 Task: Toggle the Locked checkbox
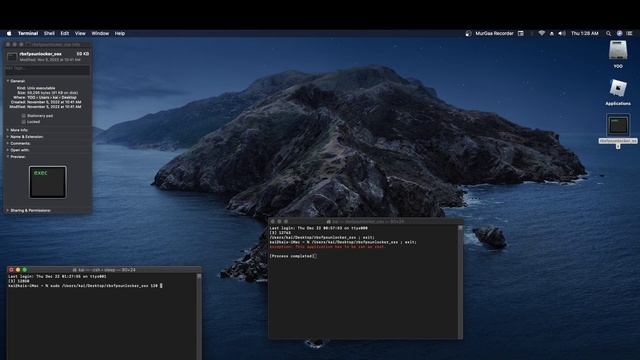[24, 122]
